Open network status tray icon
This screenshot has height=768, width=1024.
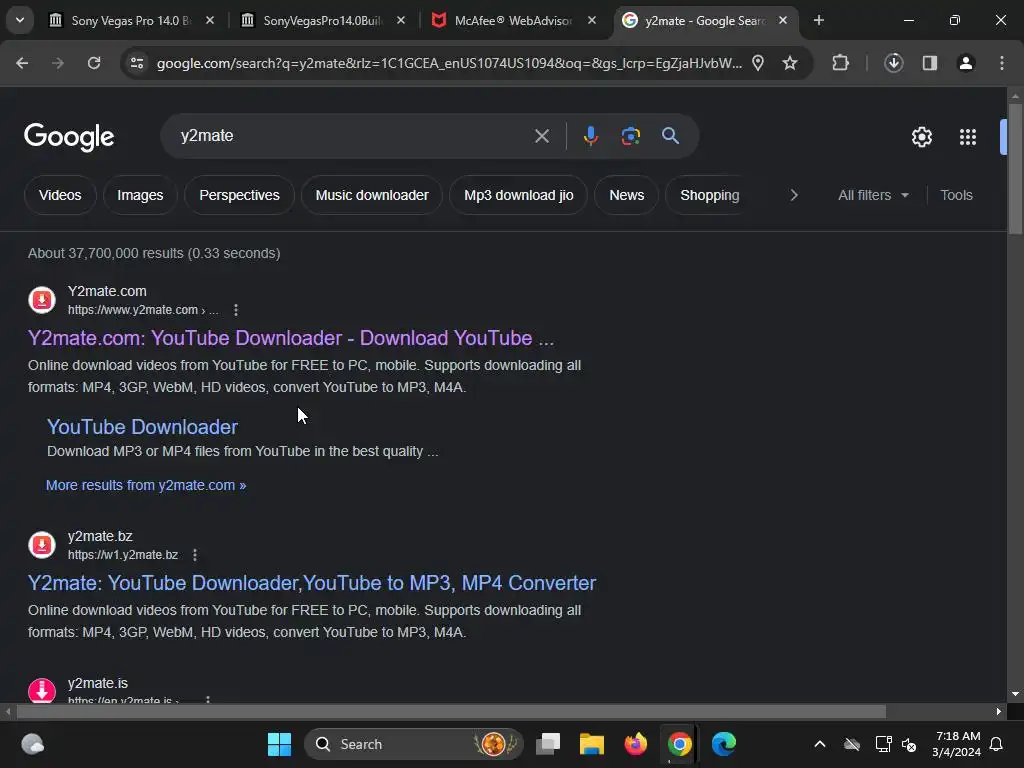point(883,744)
